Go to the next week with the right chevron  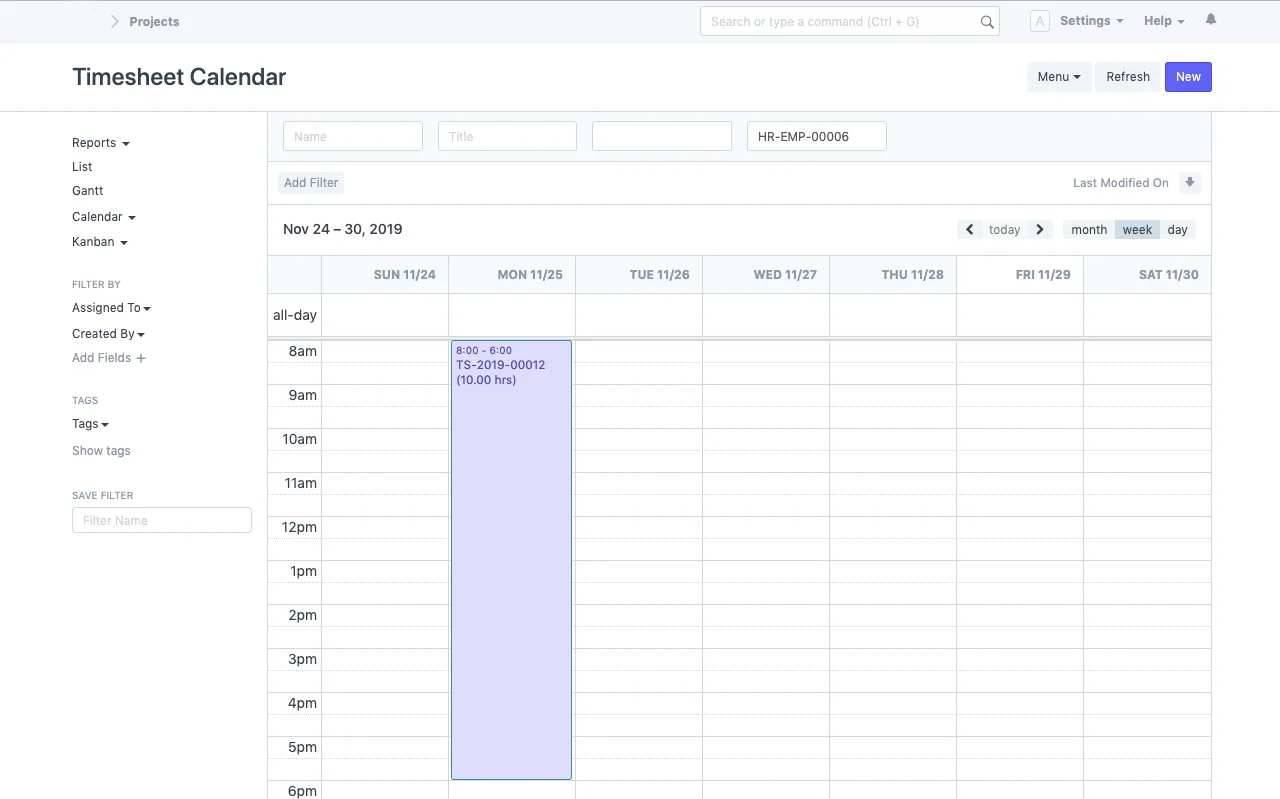click(x=1040, y=229)
